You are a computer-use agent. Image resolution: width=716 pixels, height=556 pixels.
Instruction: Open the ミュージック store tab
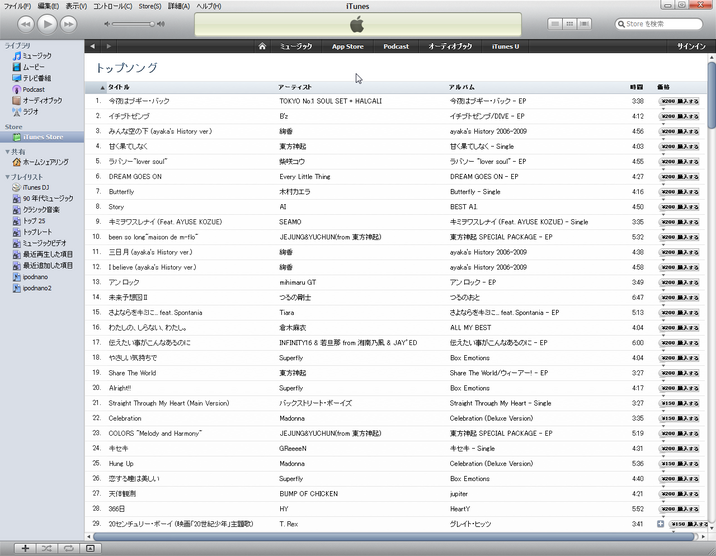pyautogui.click(x=296, y=46)
